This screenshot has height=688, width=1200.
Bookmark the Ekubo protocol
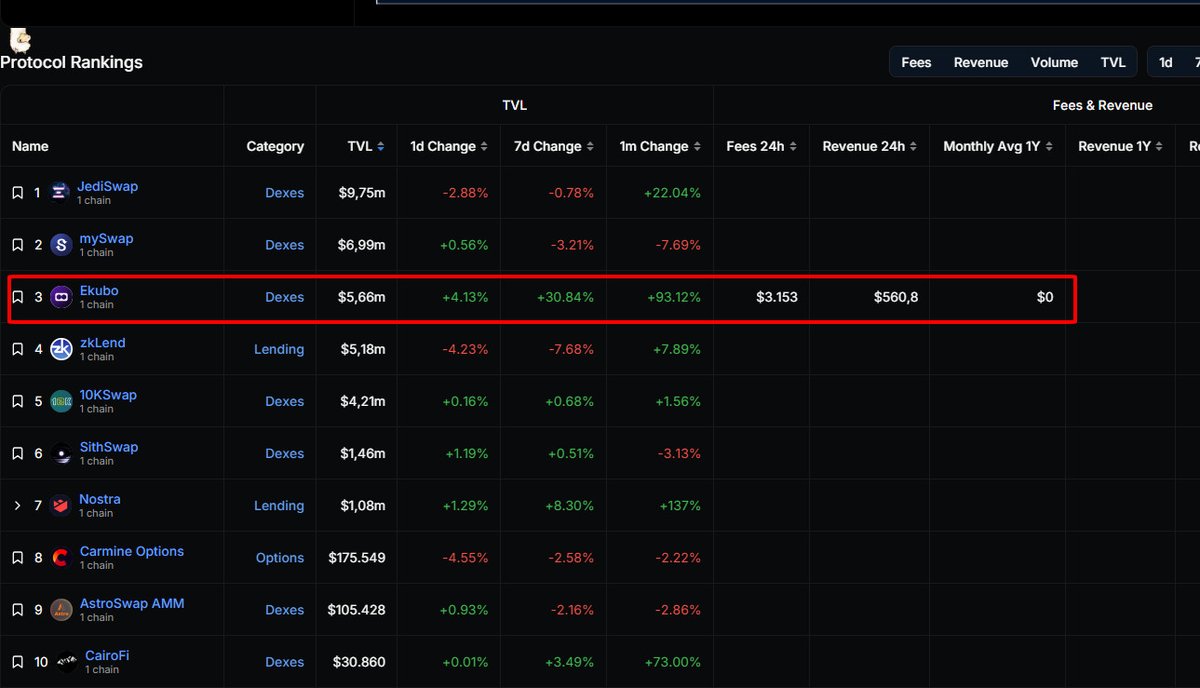(x=17, y=297)
